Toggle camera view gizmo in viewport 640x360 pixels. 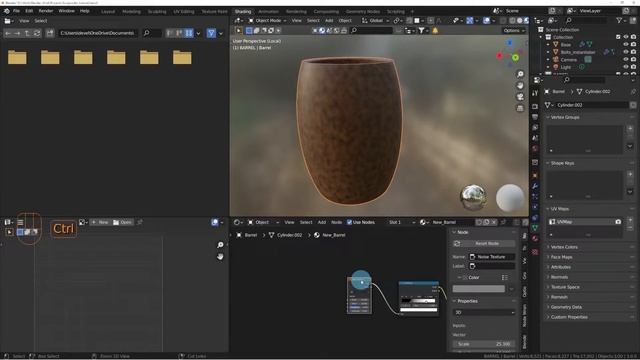(520, 97)
